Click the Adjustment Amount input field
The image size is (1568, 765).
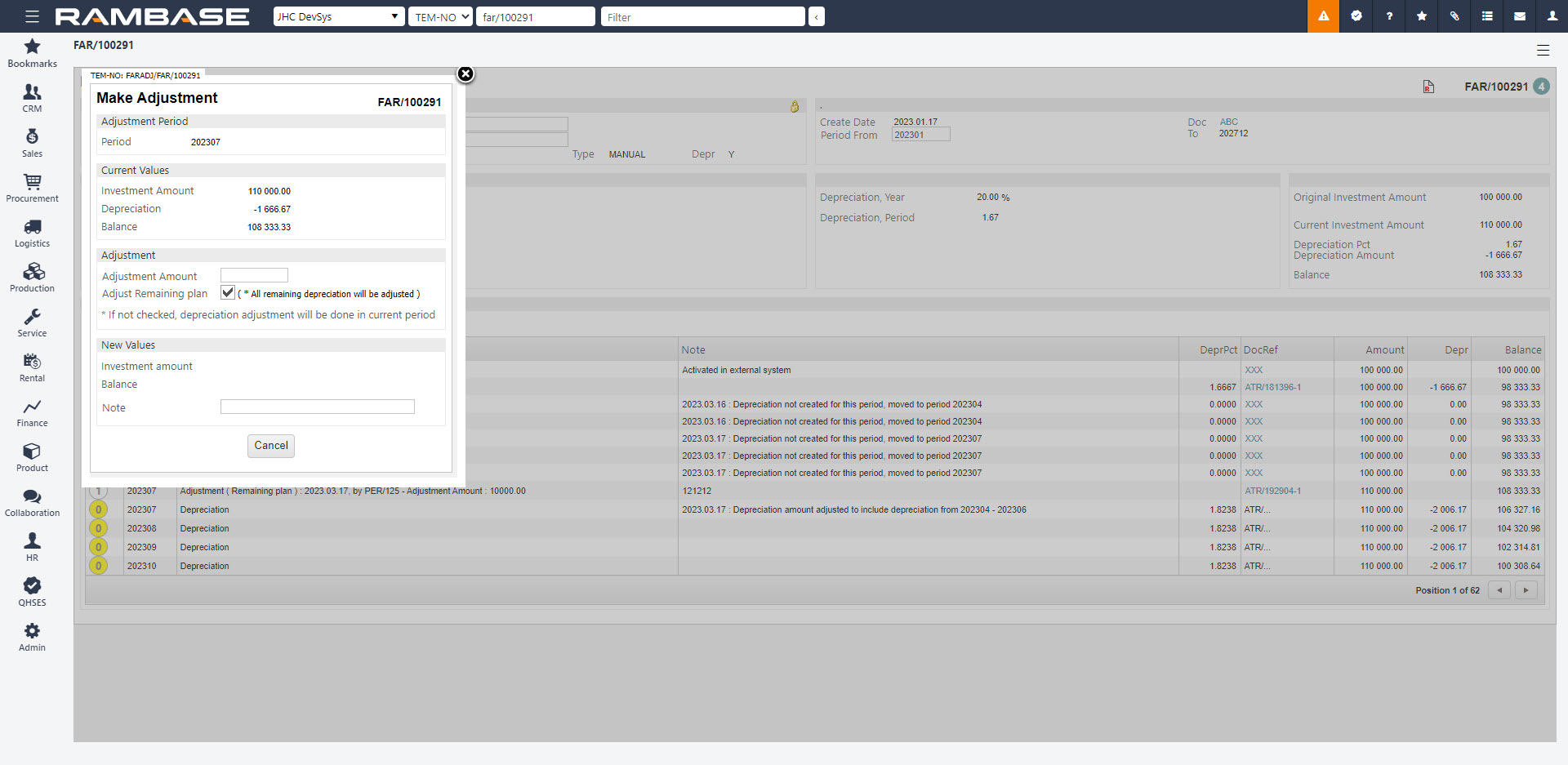tap(254, 276)
